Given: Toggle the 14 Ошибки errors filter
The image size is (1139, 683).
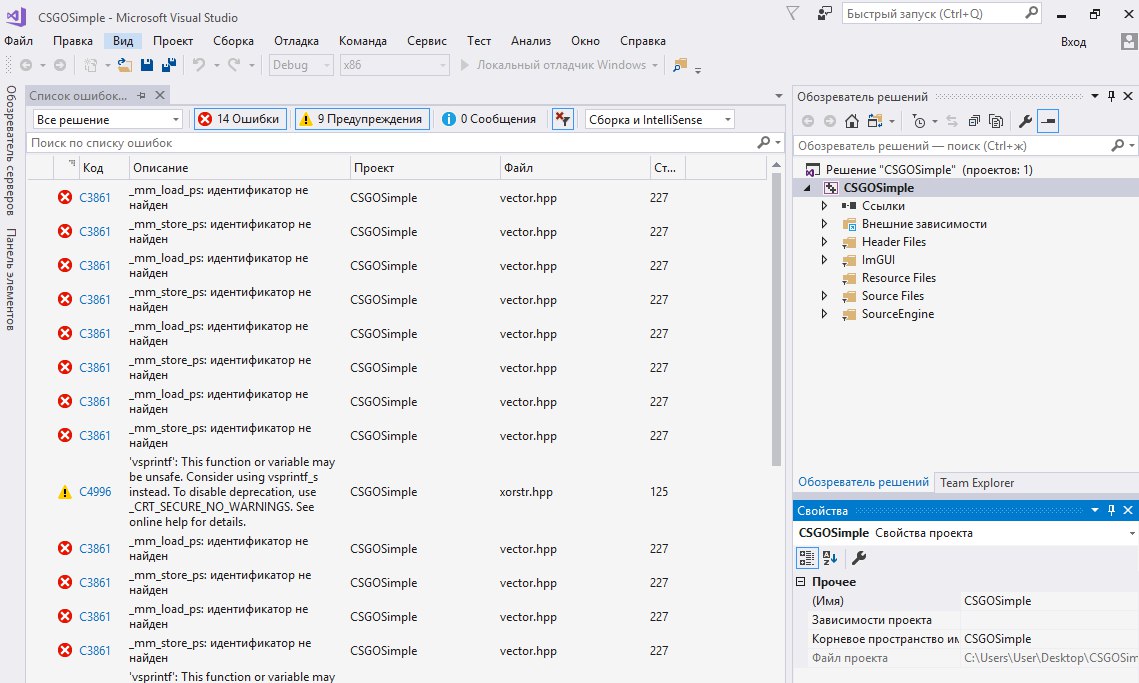Looking at the screenshot, I should coord(240,119).
